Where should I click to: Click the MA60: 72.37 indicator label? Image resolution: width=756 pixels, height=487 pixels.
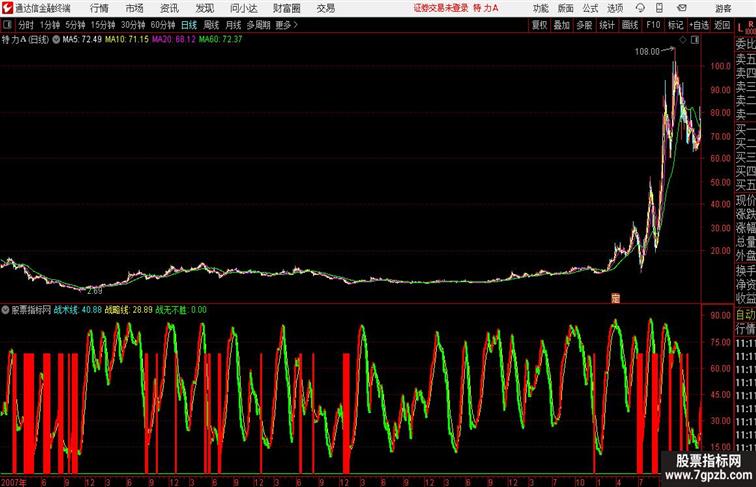click(x=220, y=40)
